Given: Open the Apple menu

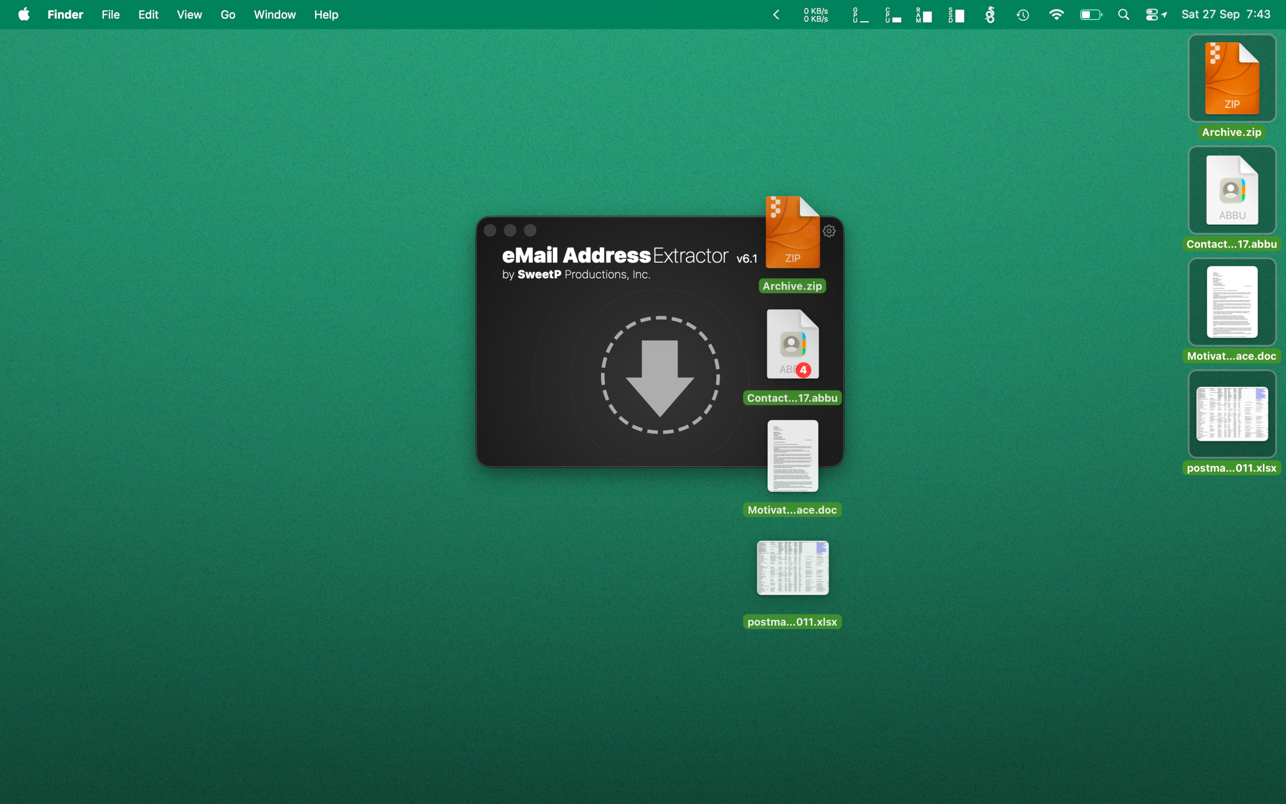Looking at the screenshot, I should tap(23, 15).
